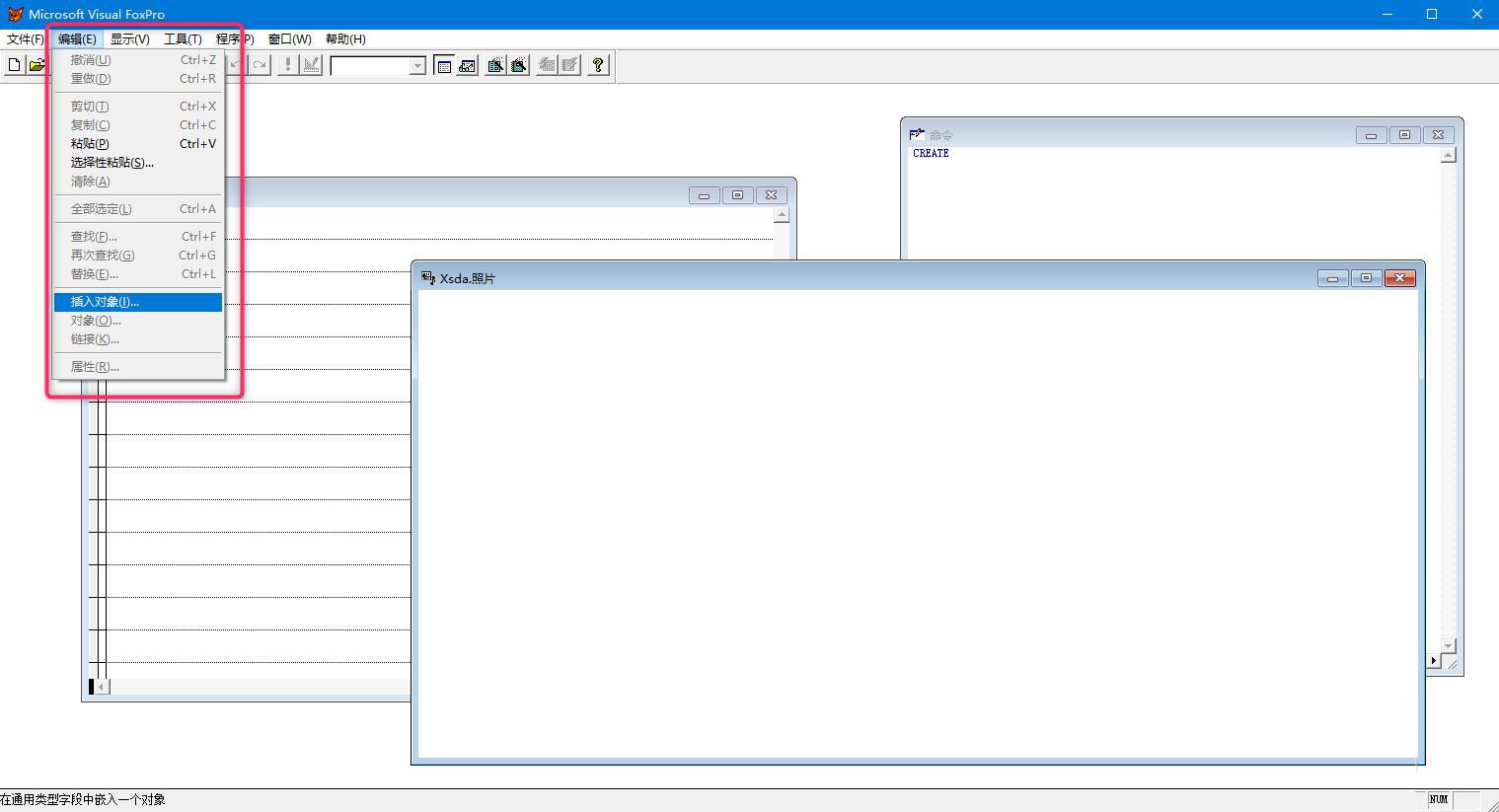Image resolution: width=1499 pixels, height=812 pixels.
Task: Click the AutoForm wizard toolbar icon
Action: (547, 65)
